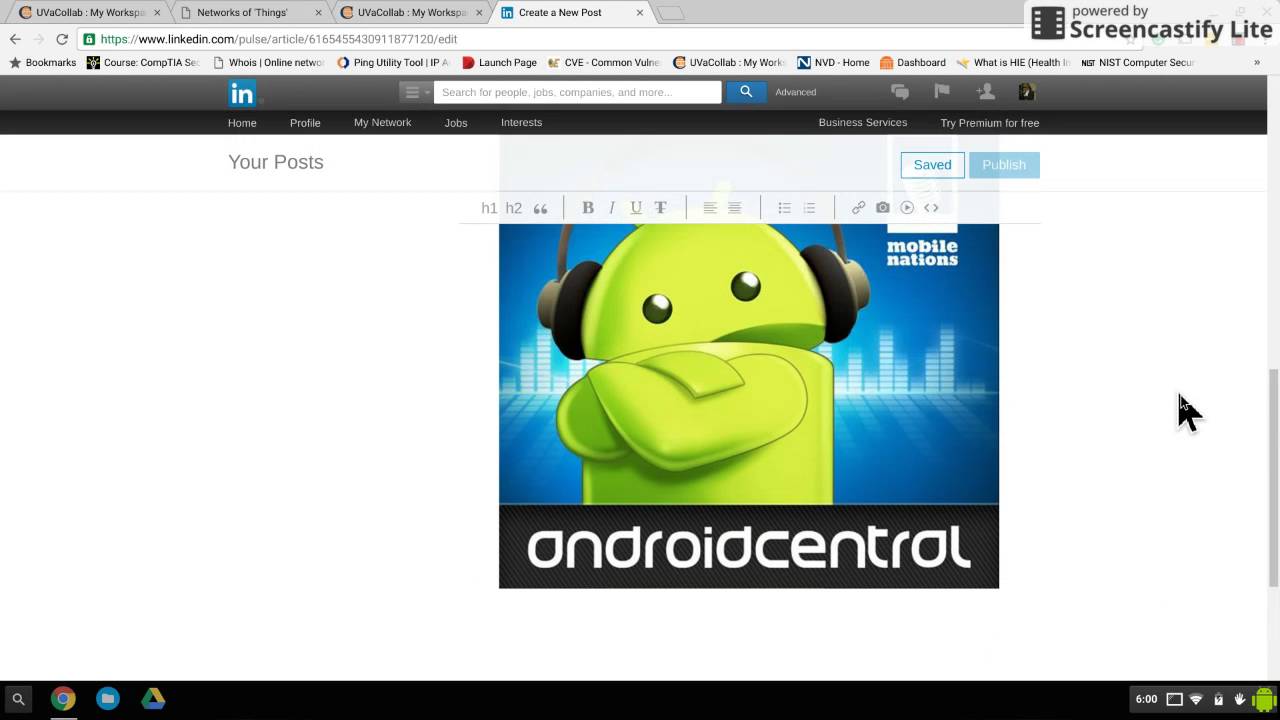This screenshot has height=720, width=1280.
Task: Apply h1 heading format
Action: [489, 208]
